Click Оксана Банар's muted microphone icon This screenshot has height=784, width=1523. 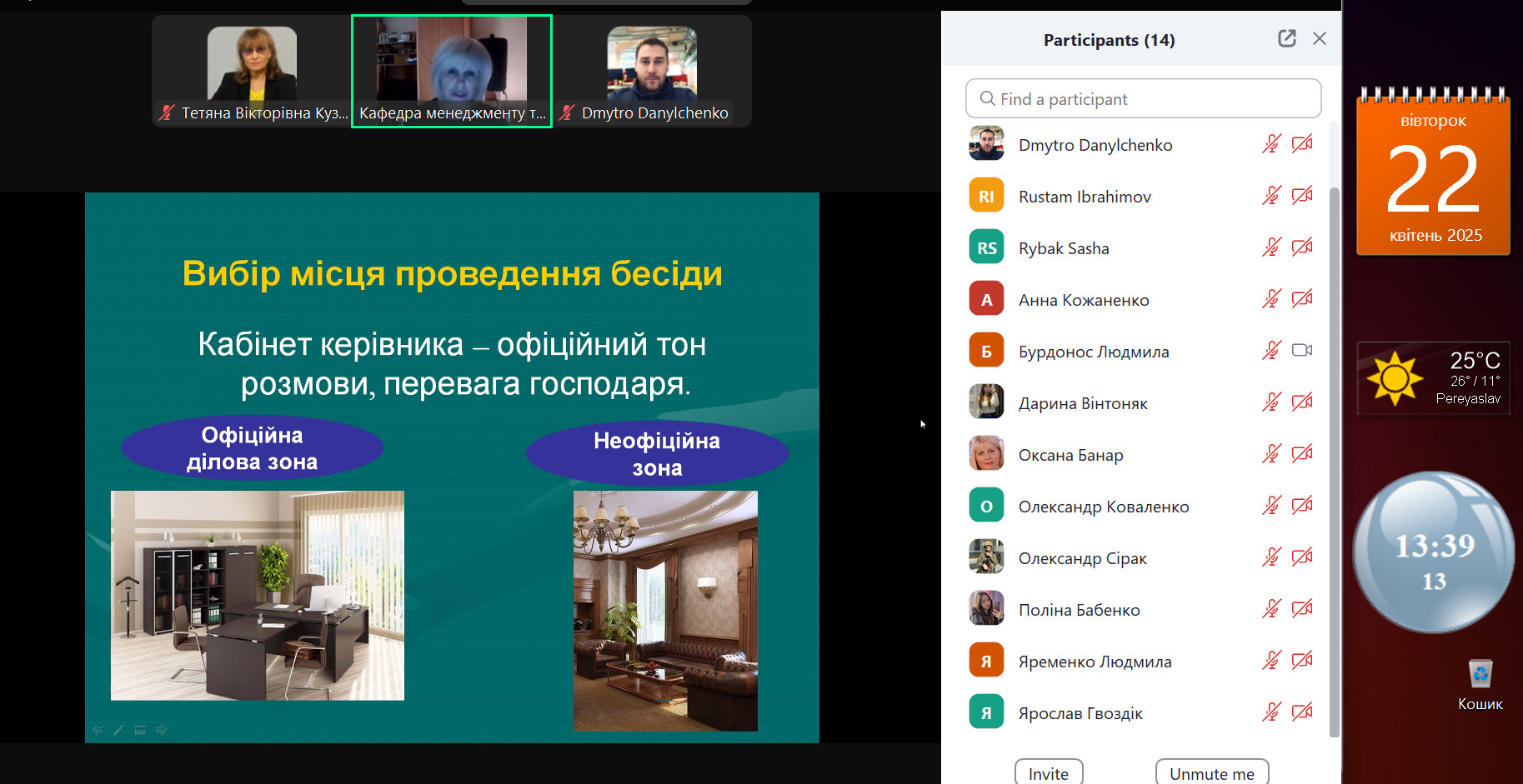point(1271,454)
